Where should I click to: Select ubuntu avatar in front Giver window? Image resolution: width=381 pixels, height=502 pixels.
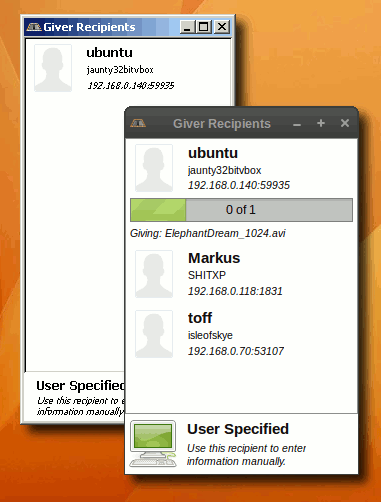pyautogui.click(x=154, y=168)
